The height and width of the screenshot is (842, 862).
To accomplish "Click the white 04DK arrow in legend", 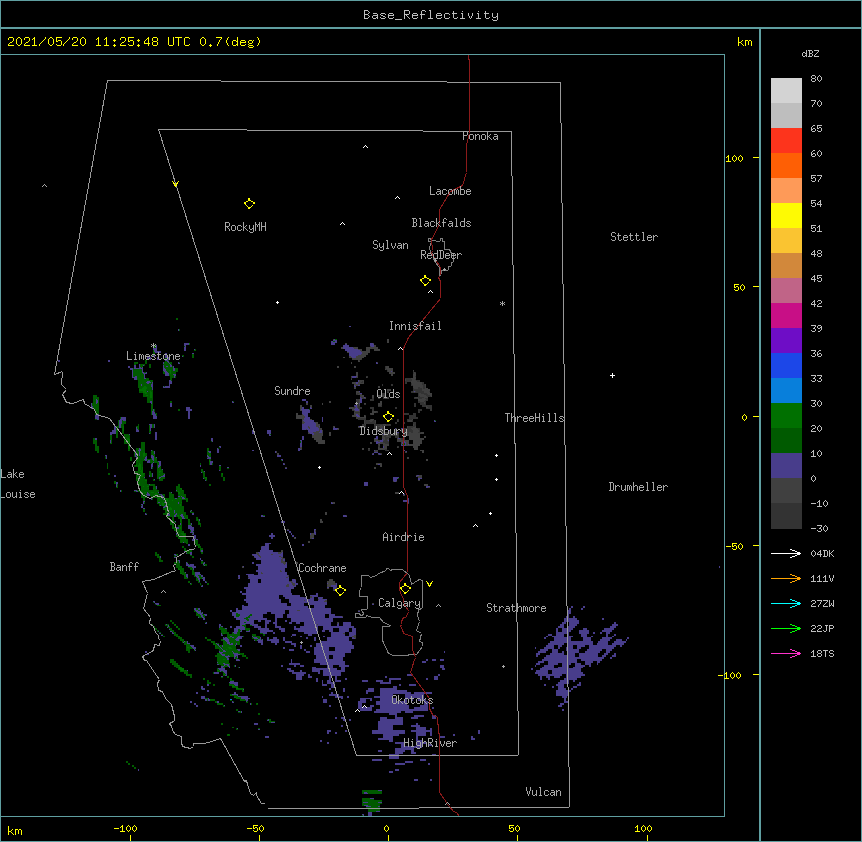I will click(x=786, y=553).
